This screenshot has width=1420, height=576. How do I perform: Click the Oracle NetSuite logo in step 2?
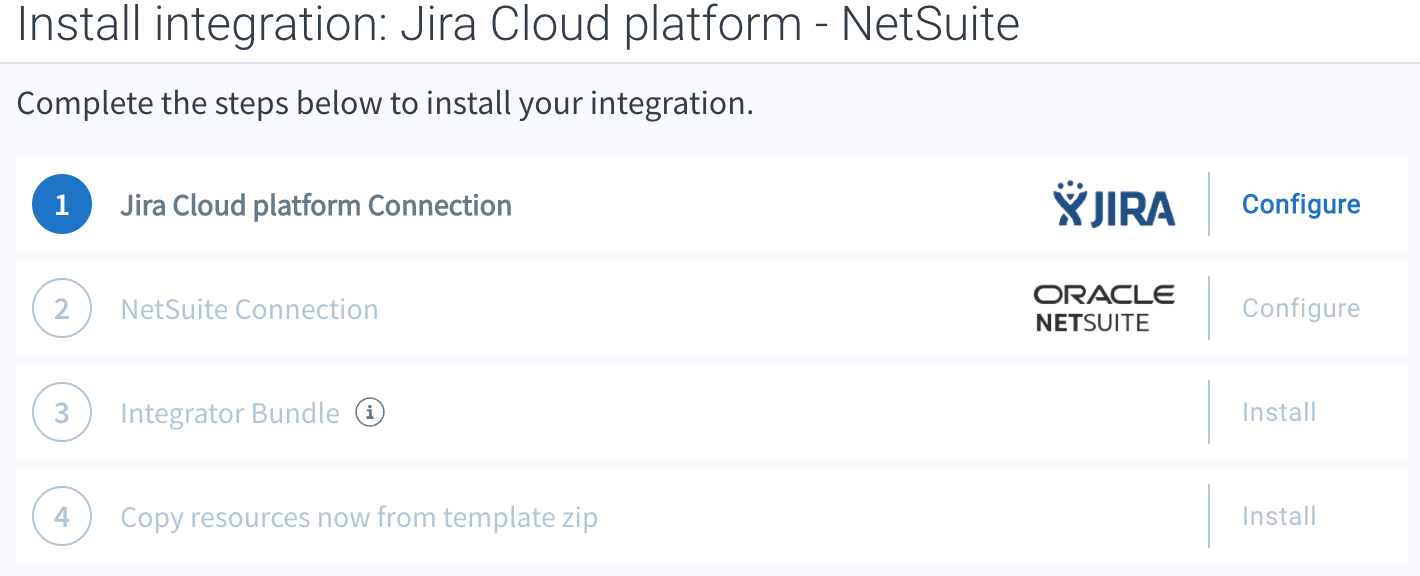1104,308
